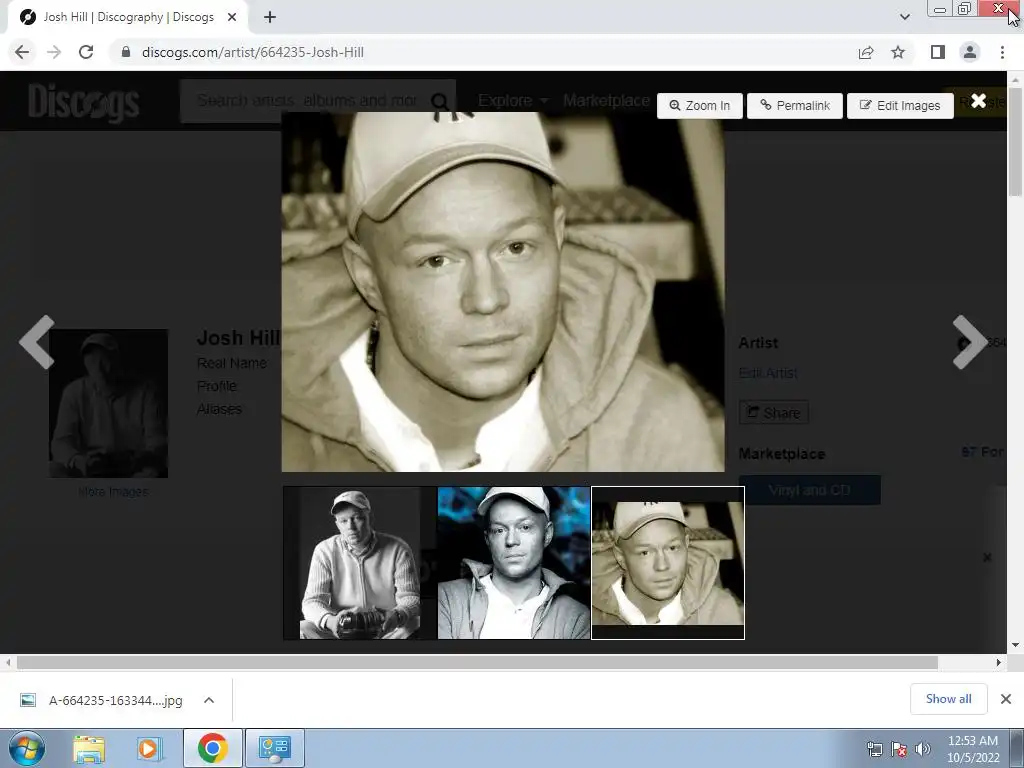
Task: Select the third sepia thumbnail
Action: tap(667, 563)
